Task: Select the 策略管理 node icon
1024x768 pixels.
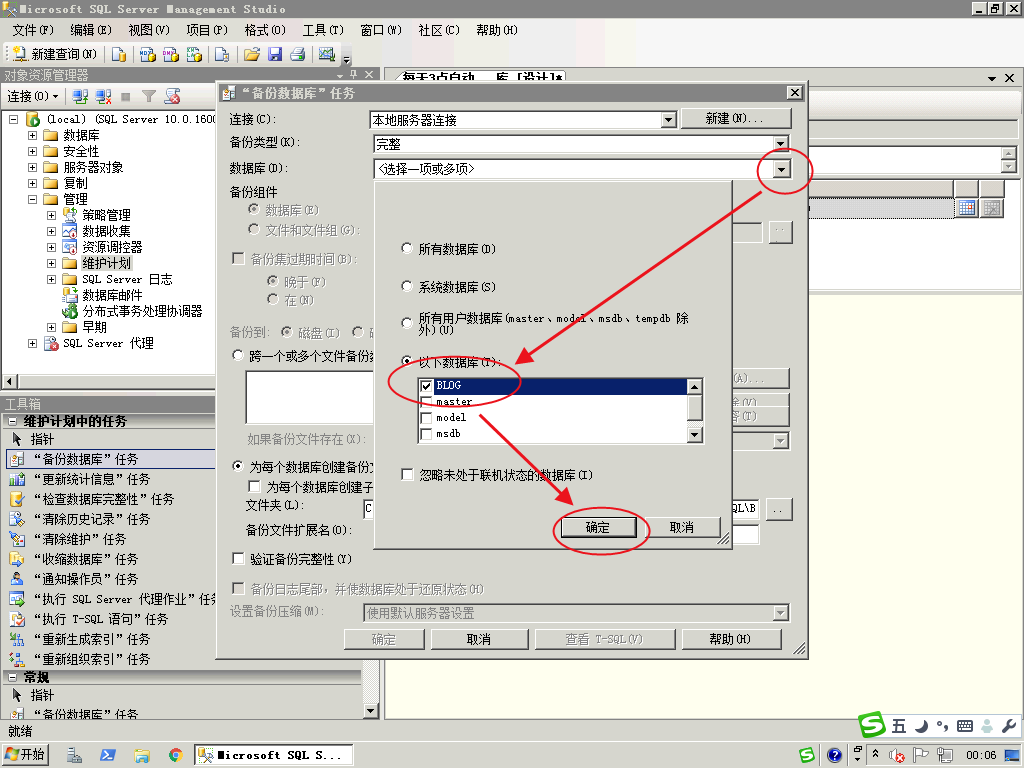Action: [70, 215]
